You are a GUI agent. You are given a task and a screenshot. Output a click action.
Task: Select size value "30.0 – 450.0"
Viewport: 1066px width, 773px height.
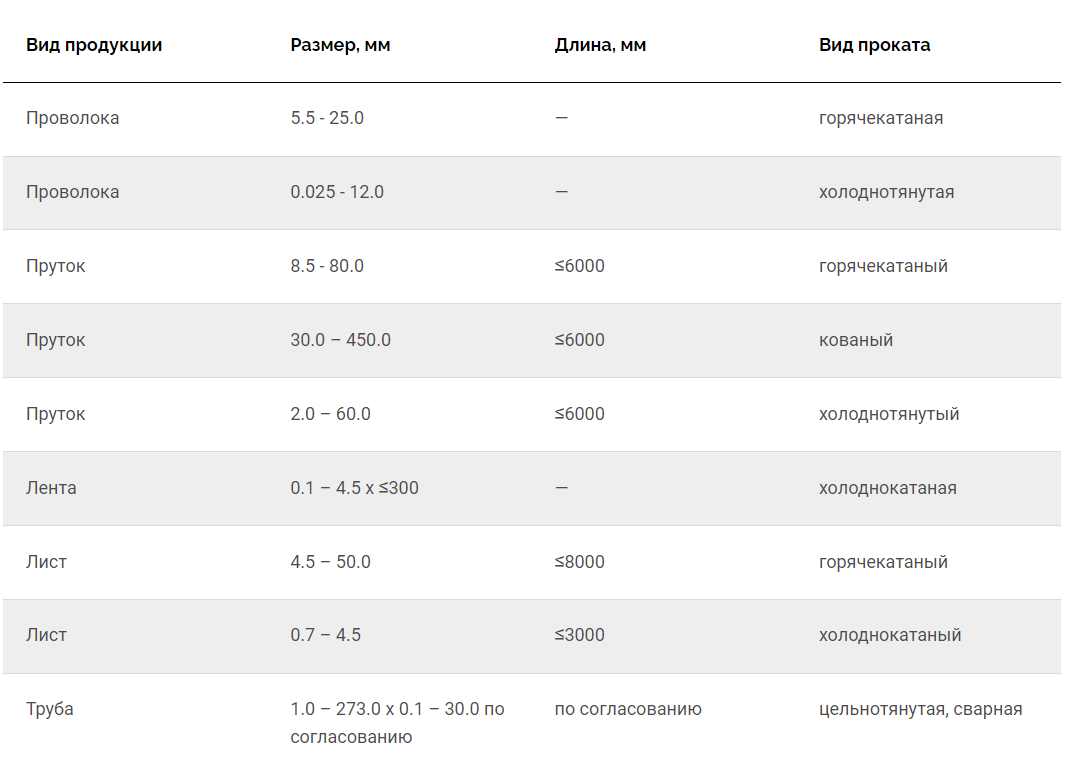[340, 340]
